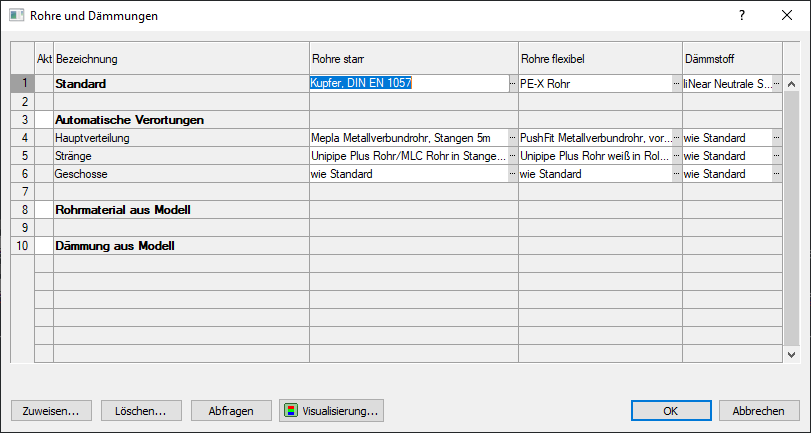Click the Zuweisen button
The image size is (811, 433).
51,410
